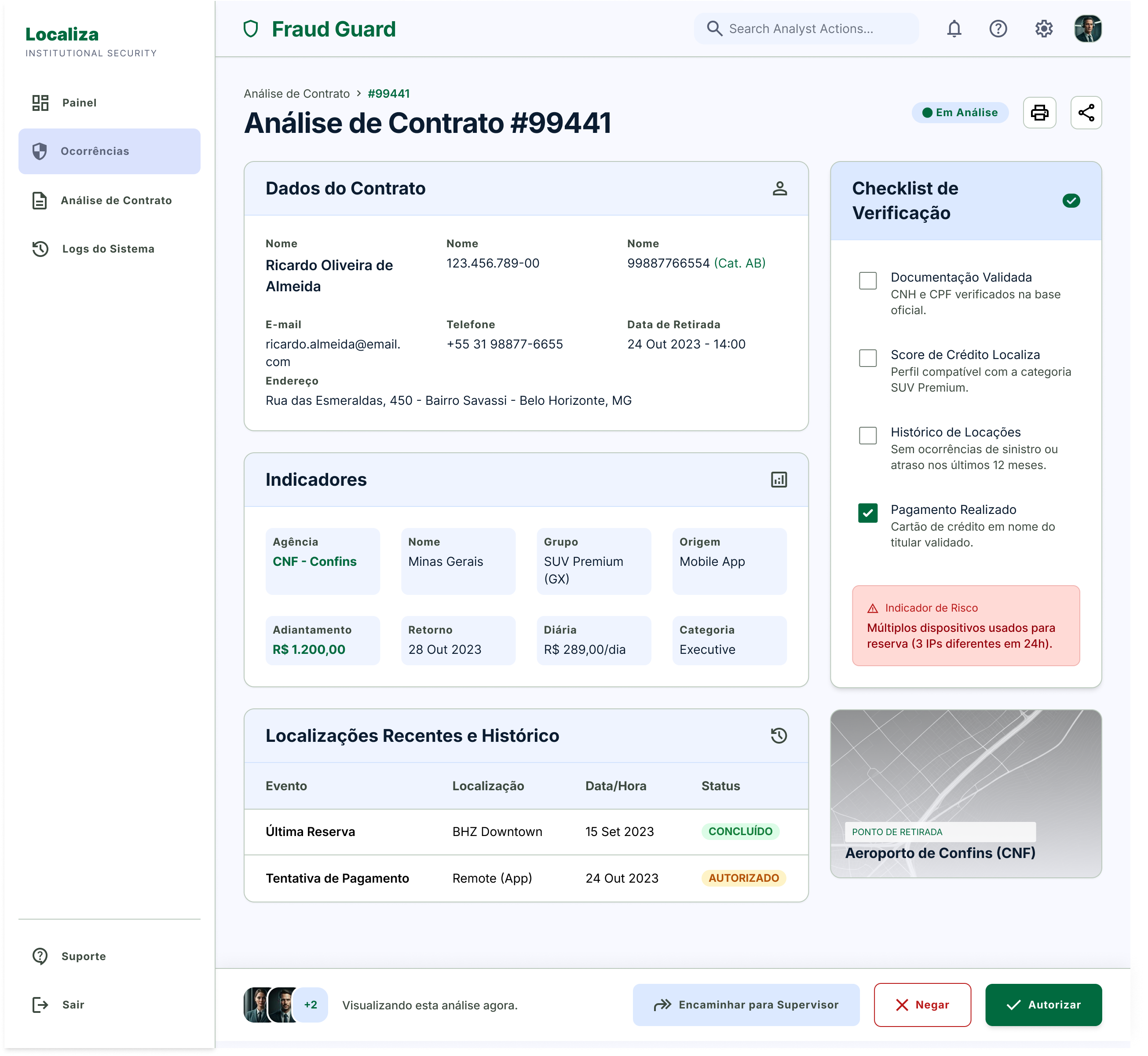Image resolution: width=1148 pixels, height=1056 pixels.
Task: Click the Mobile App origin value
Action: (x=712, y=562)
